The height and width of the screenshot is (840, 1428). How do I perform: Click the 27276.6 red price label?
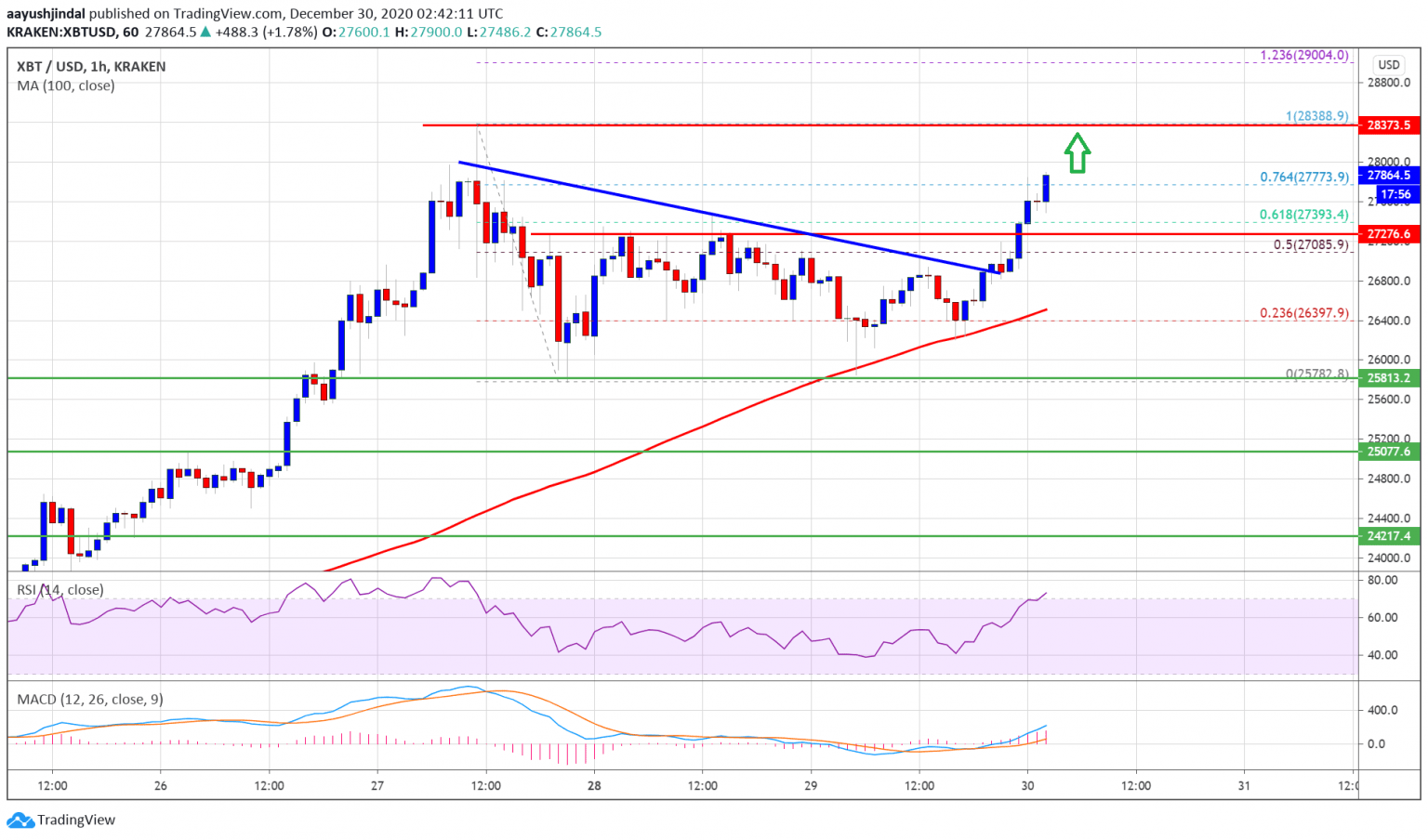(x=1389, y=234)
